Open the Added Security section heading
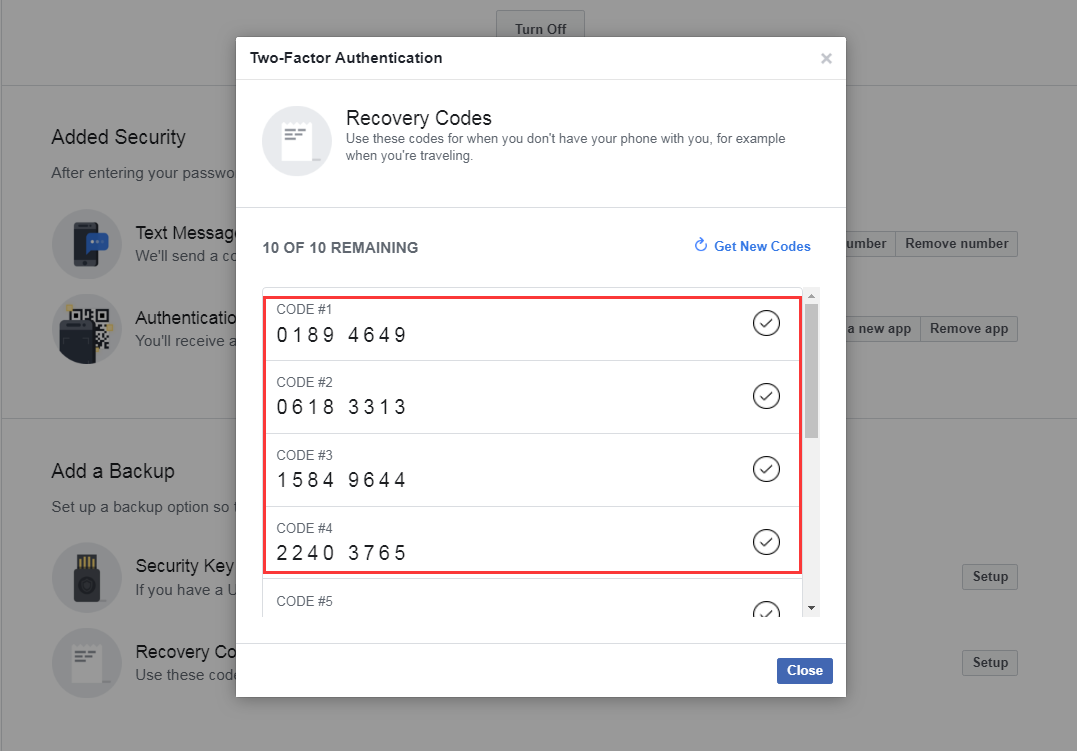 [x=118, y=137]
